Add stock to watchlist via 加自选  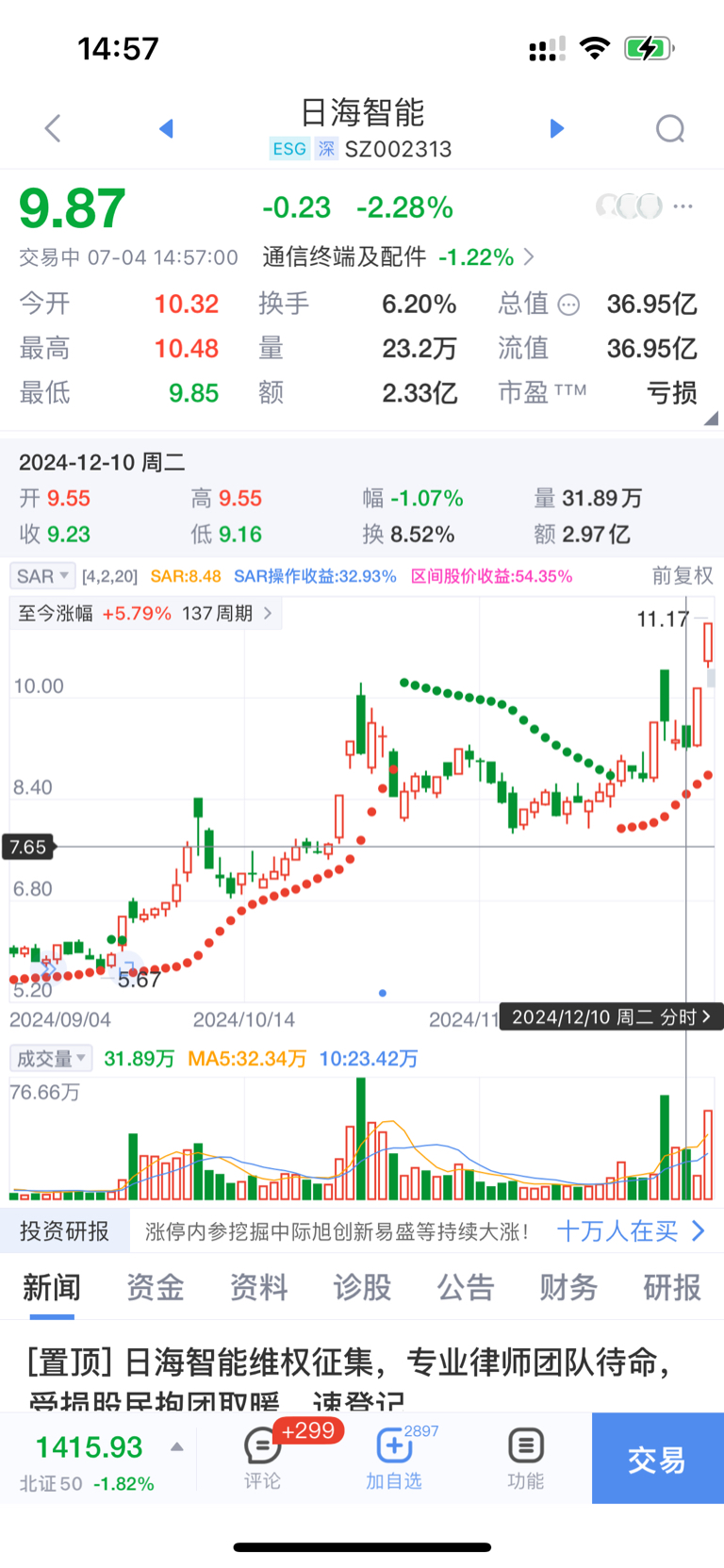point(393,1458)
